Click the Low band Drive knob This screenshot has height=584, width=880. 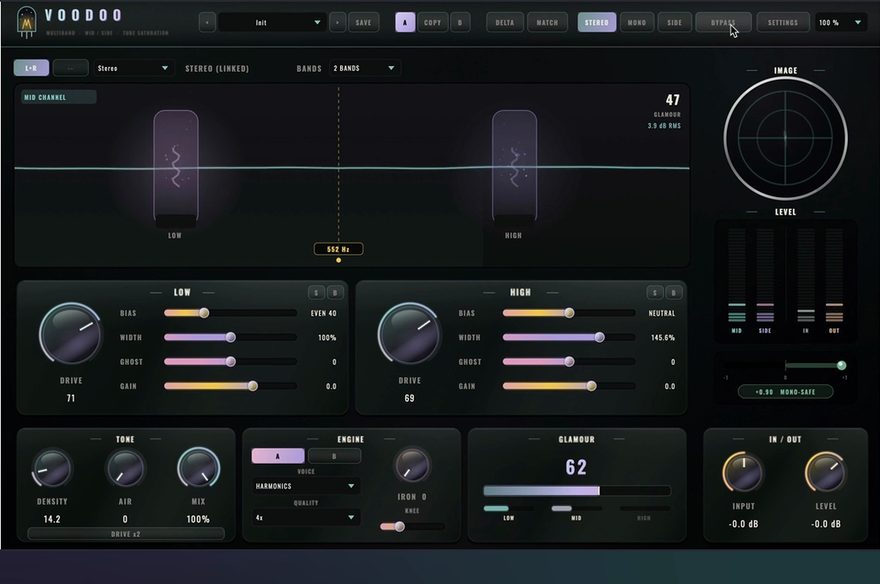[x=71, y=334]
